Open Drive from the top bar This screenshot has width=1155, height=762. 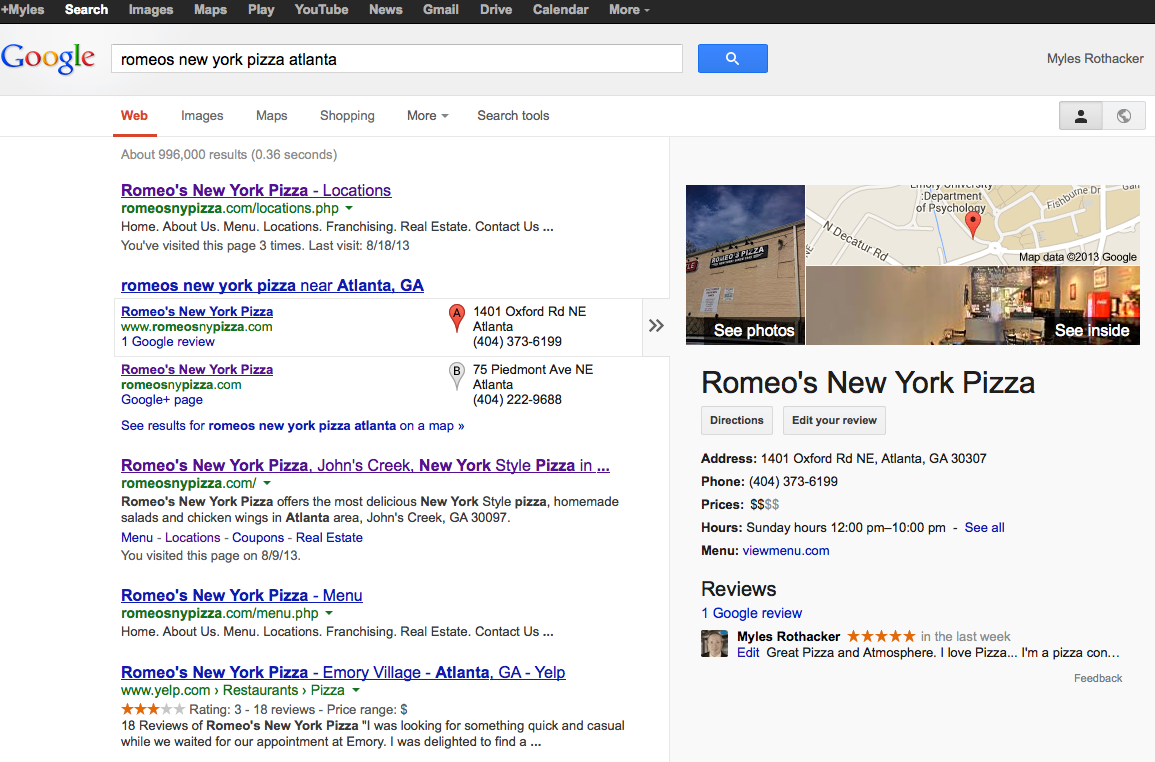(496, 10)
